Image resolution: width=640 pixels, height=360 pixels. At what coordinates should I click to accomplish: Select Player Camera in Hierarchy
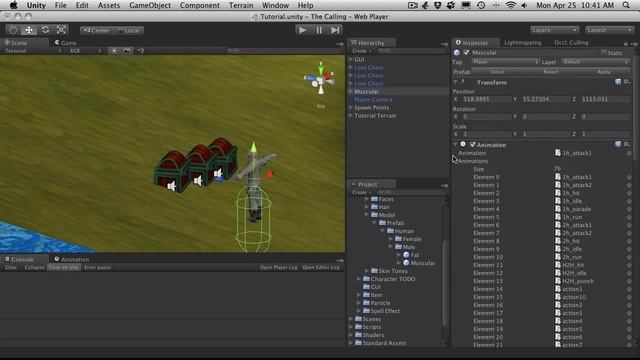tap(373, 100)
